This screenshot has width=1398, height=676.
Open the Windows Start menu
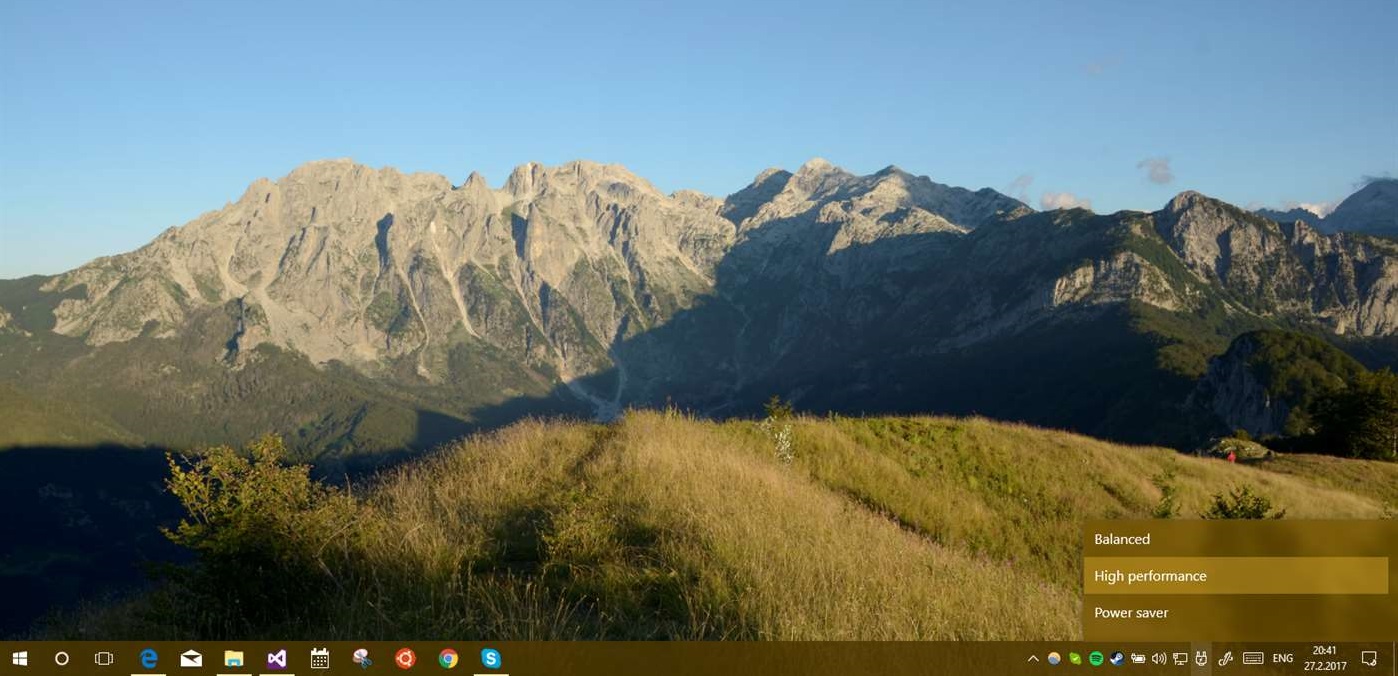tap(19, 658)
